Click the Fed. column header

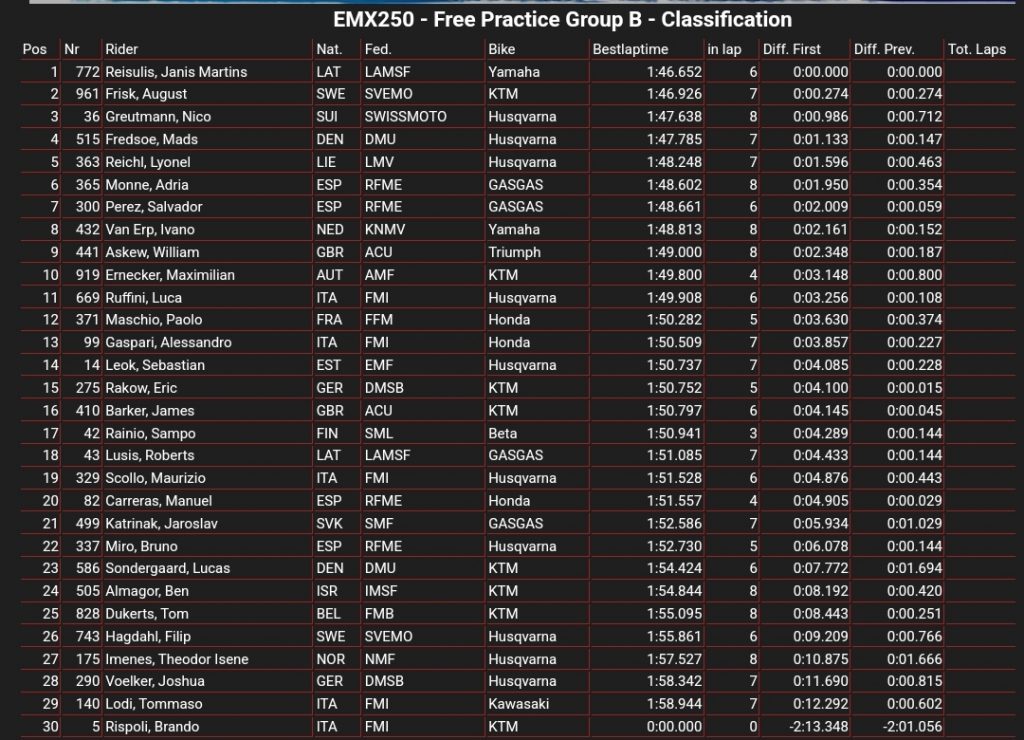pyautogui.click(x=377, y=49)
